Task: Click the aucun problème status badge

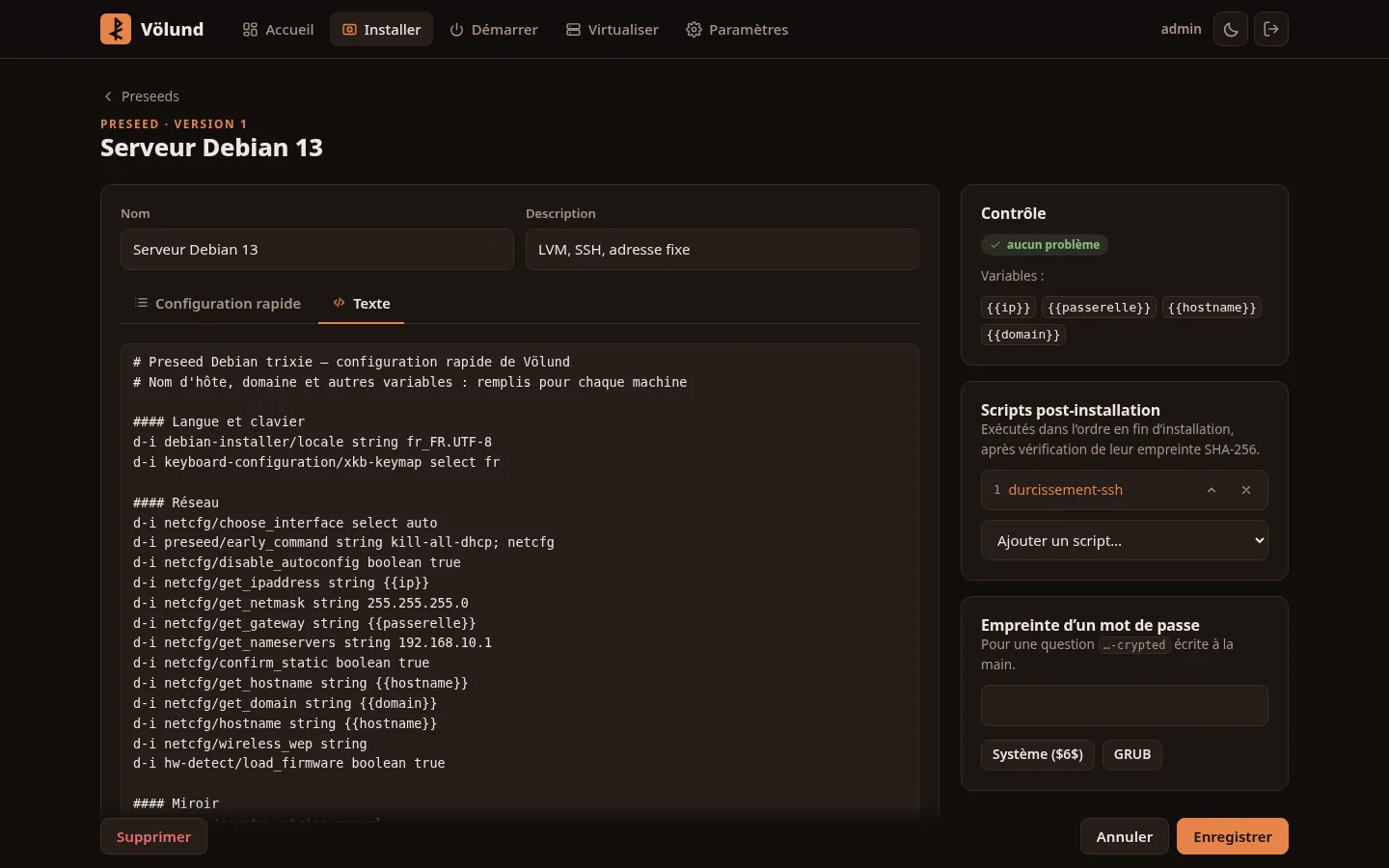Action: (x=1045, y=245)
